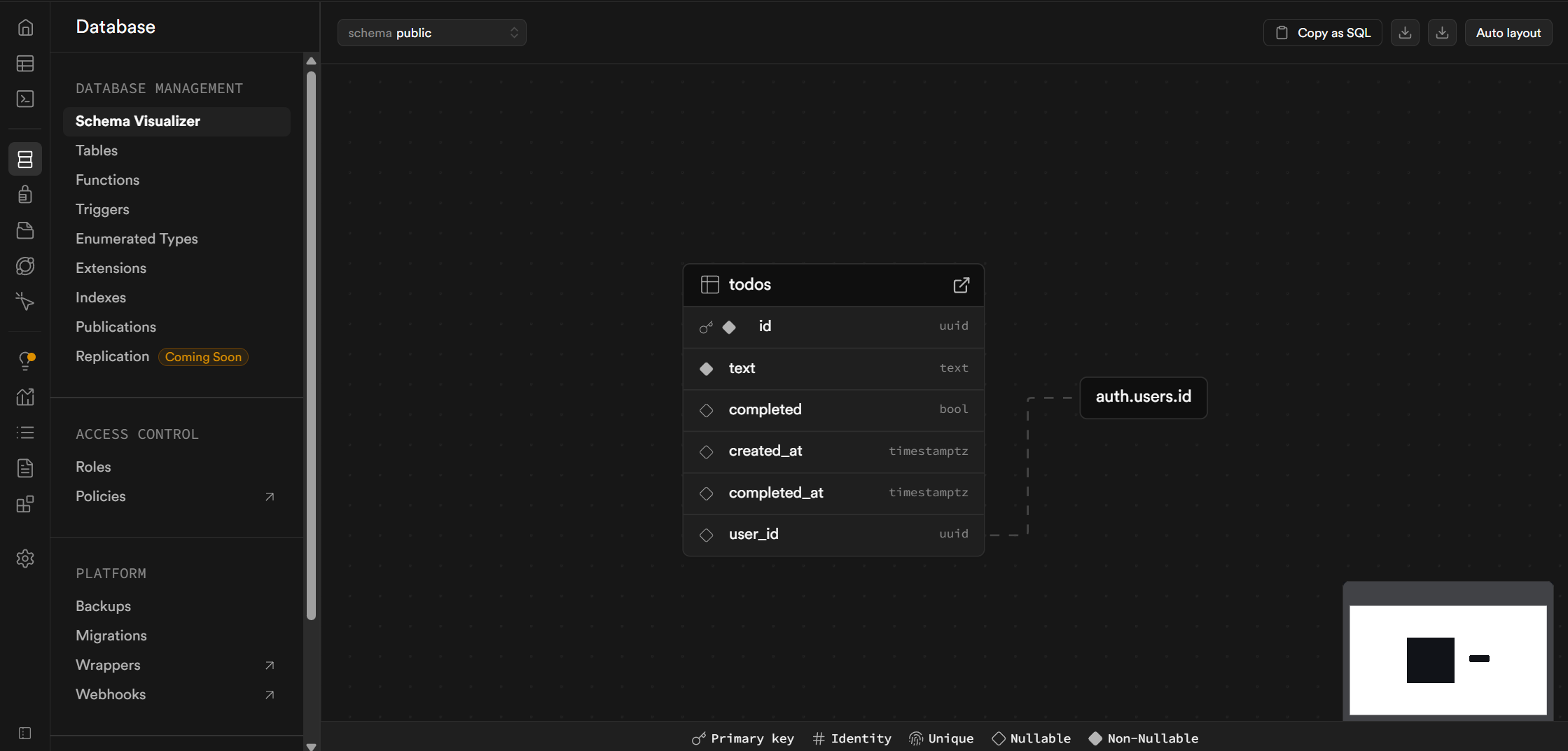
Task: Click the Policies external arrow icon
Action: coord(270,497)
